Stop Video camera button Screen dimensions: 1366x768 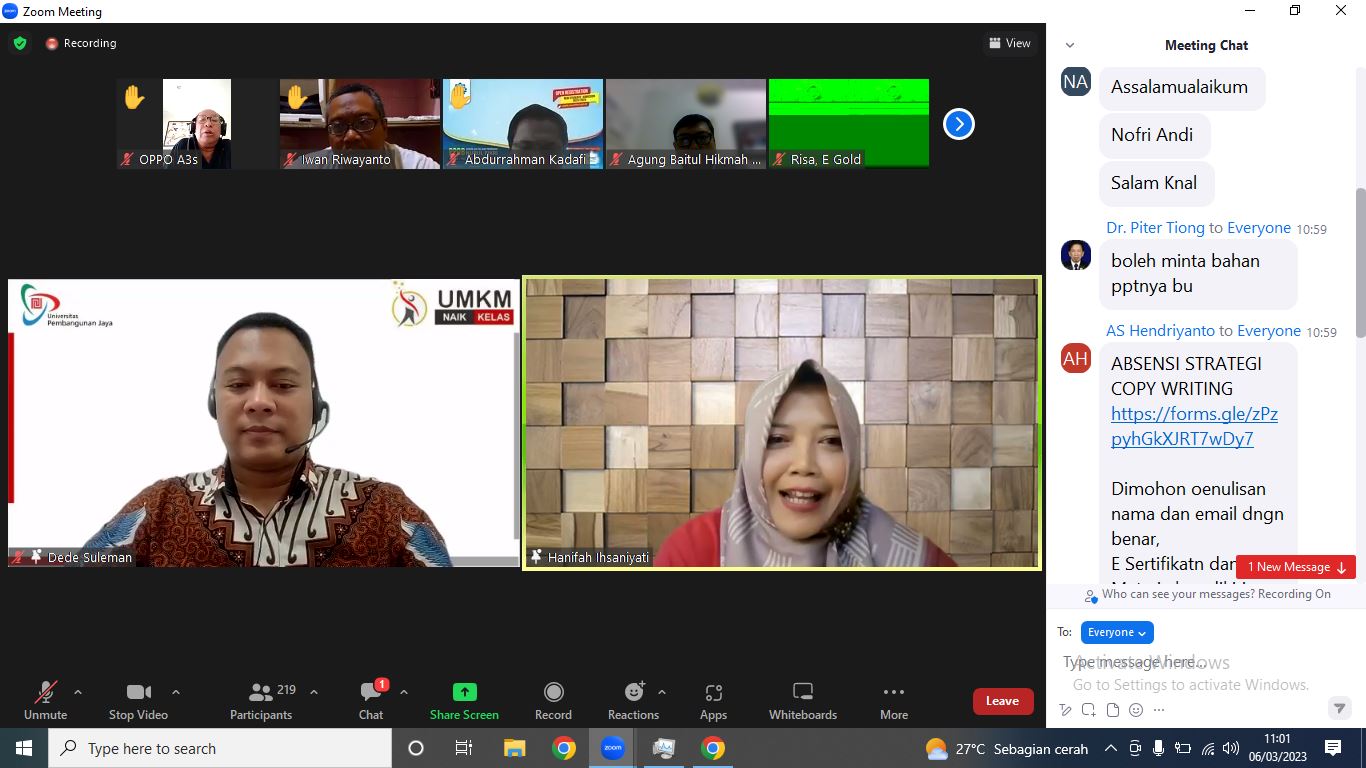(x=138, y=700)
